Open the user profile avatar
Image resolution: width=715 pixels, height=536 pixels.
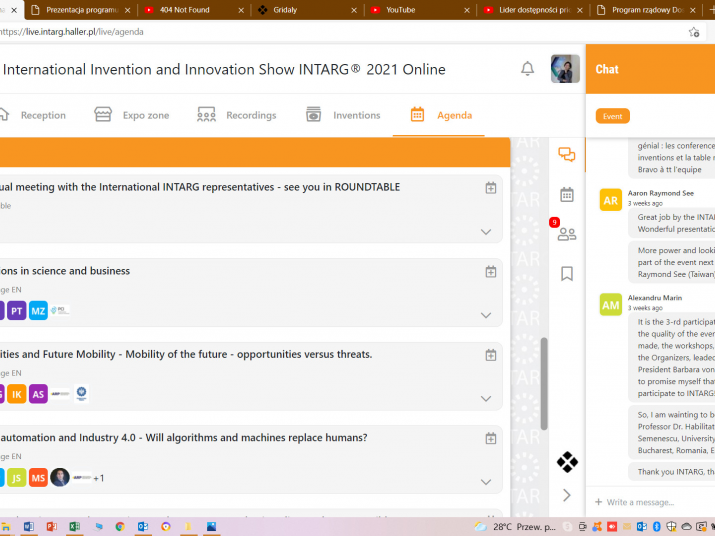coord(565,69)
